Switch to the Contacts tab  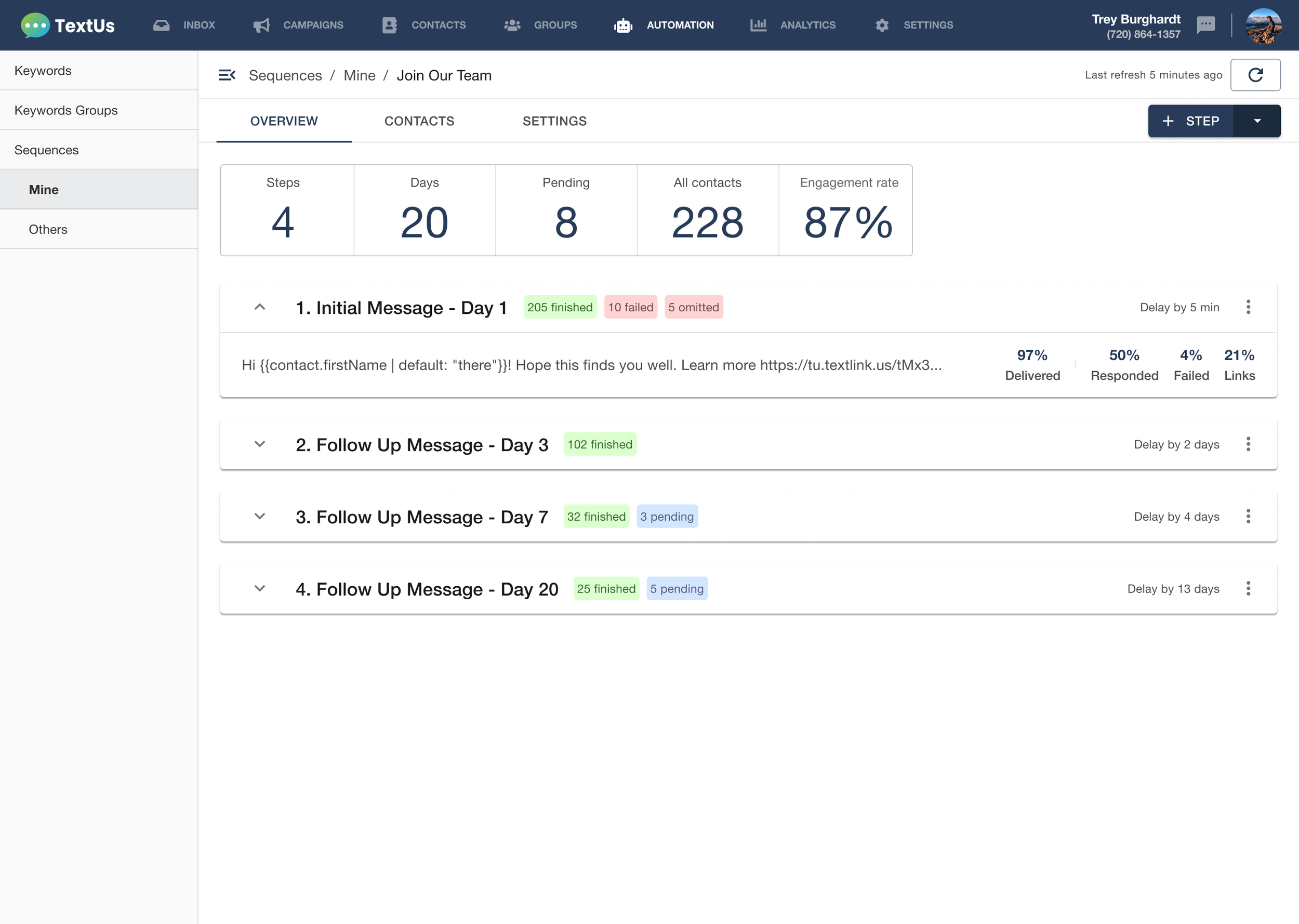coord(419,121)
